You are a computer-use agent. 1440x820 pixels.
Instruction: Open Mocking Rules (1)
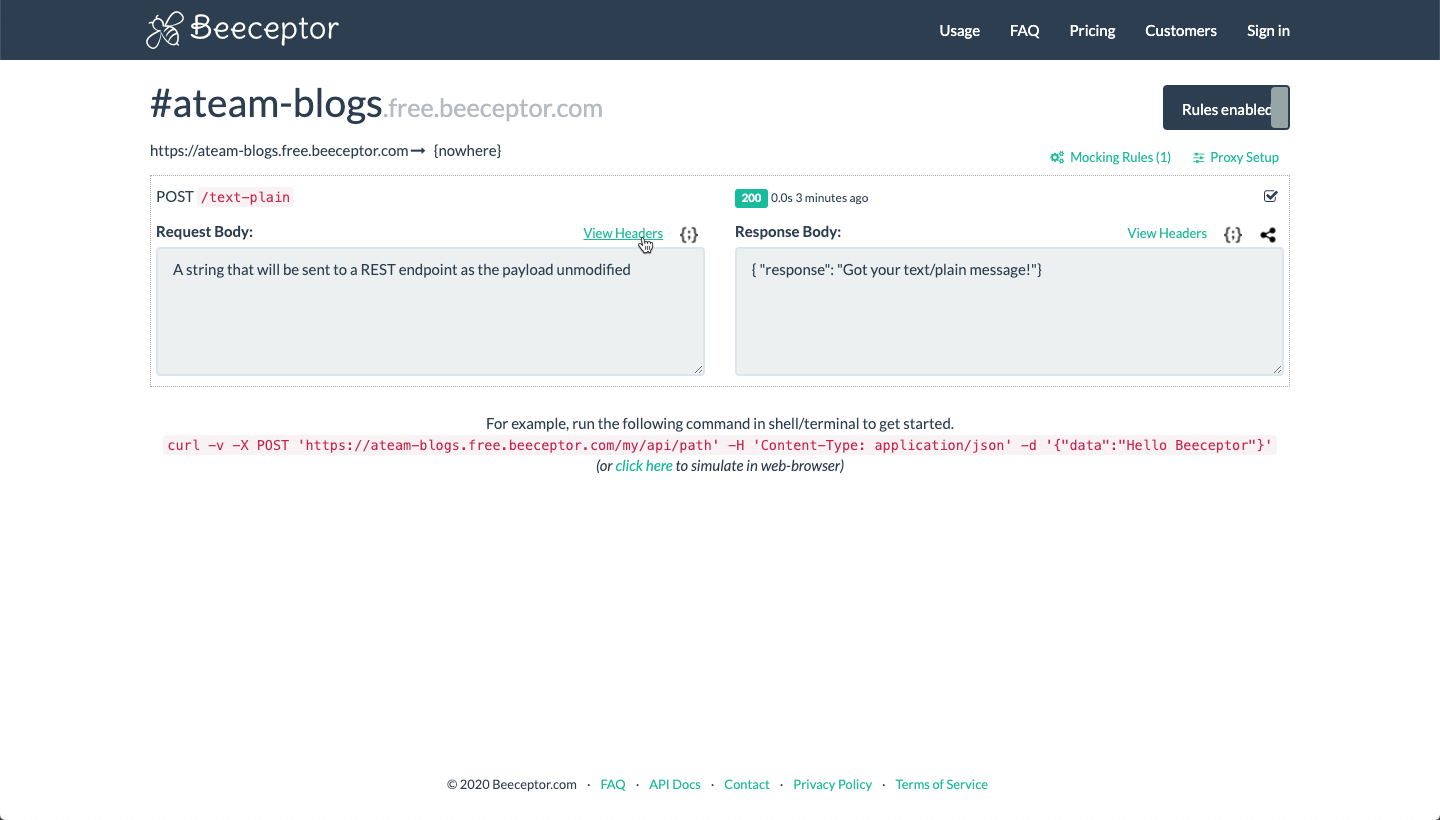pyautogui.click(x=1110, y=157)
